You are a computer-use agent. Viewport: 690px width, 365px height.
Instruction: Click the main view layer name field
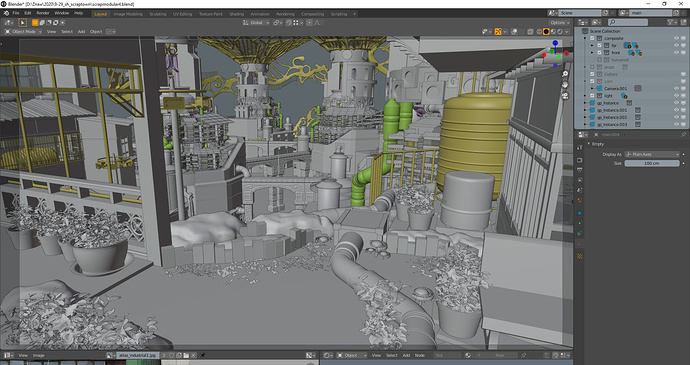click(651, 13)
